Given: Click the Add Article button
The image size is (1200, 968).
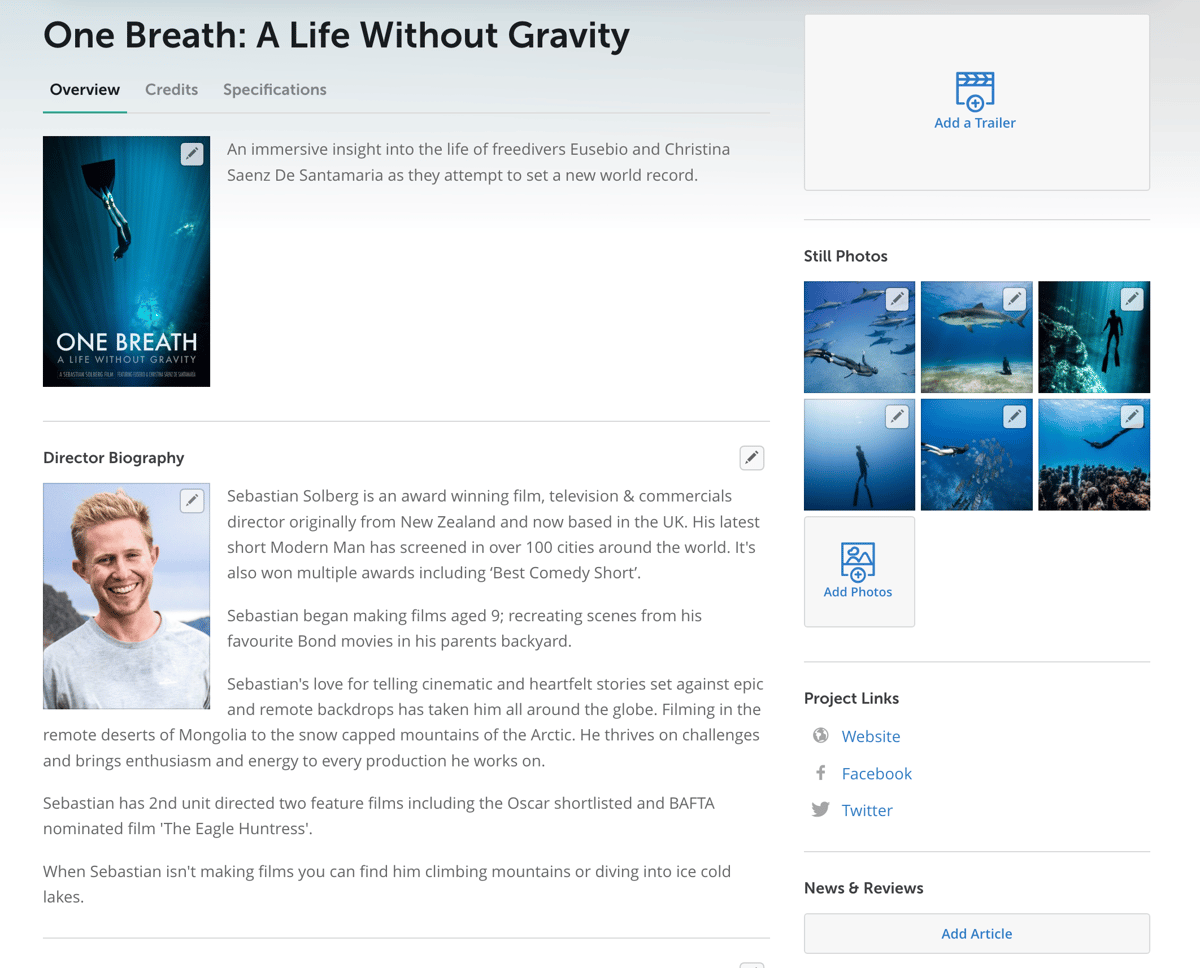Looking at the screenshot, I should tap(977, 933).
